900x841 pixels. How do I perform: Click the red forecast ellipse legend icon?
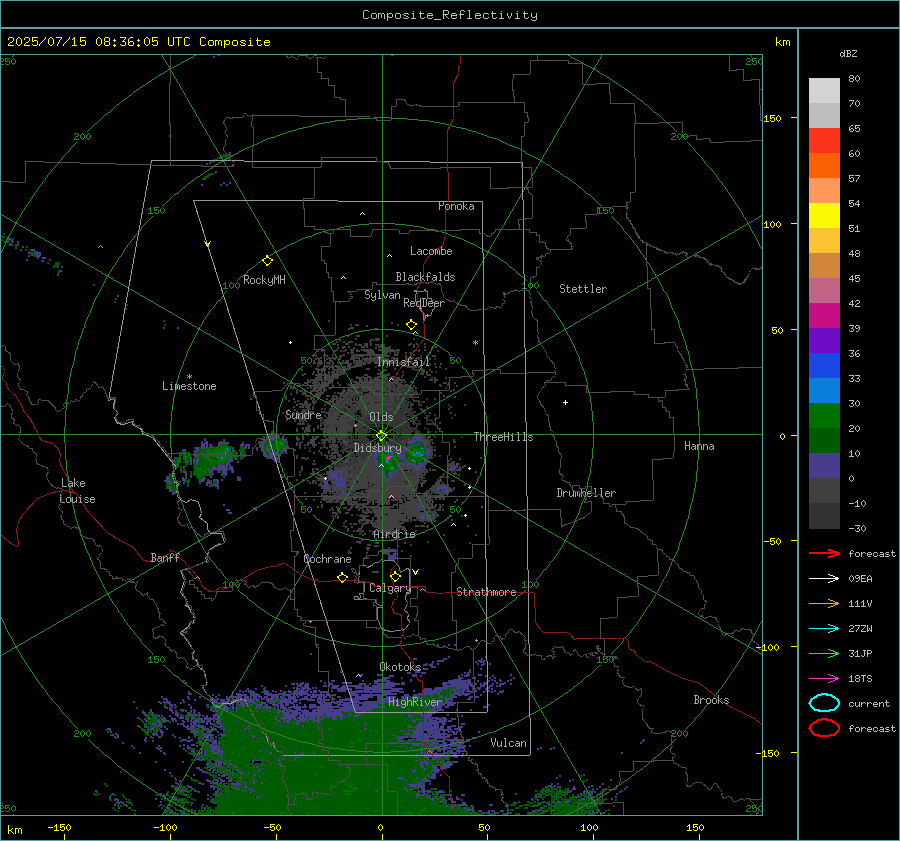(x=824, y=728)
